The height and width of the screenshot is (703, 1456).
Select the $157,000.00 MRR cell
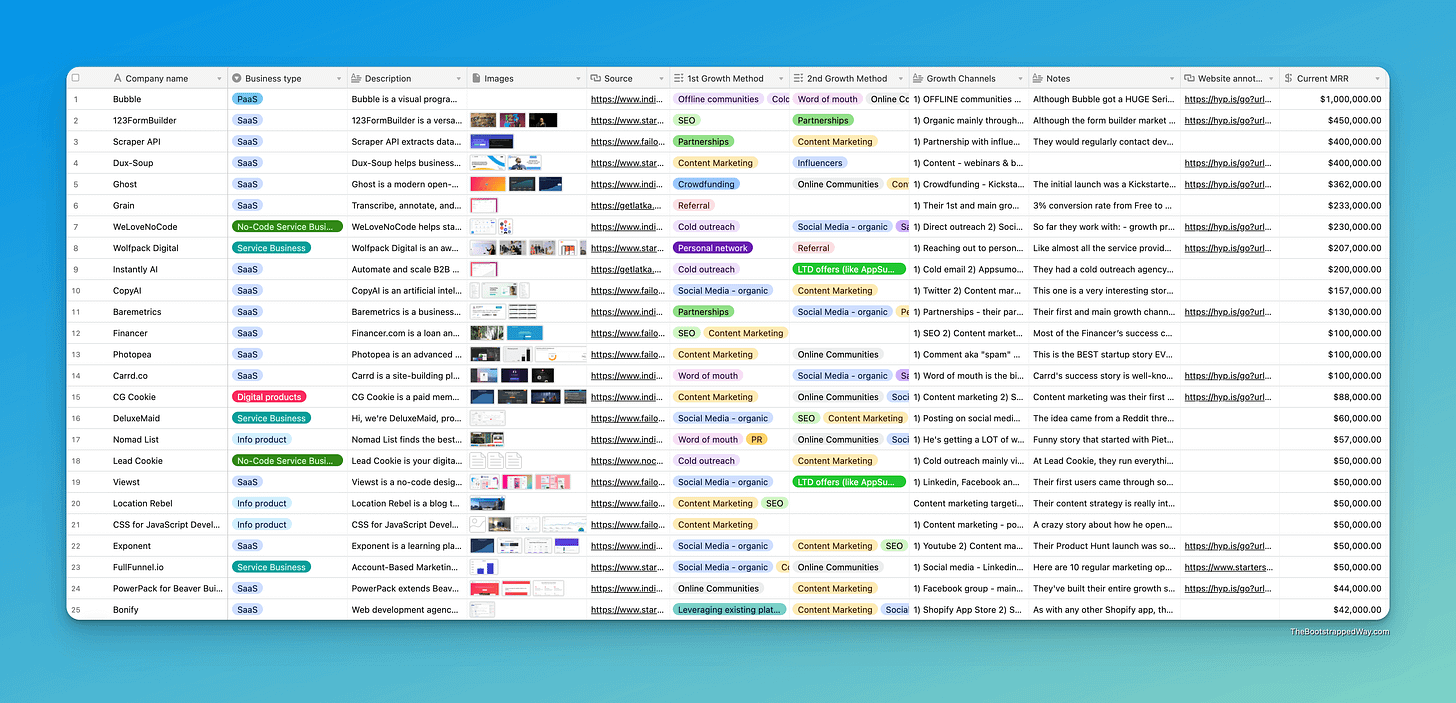1334,291
